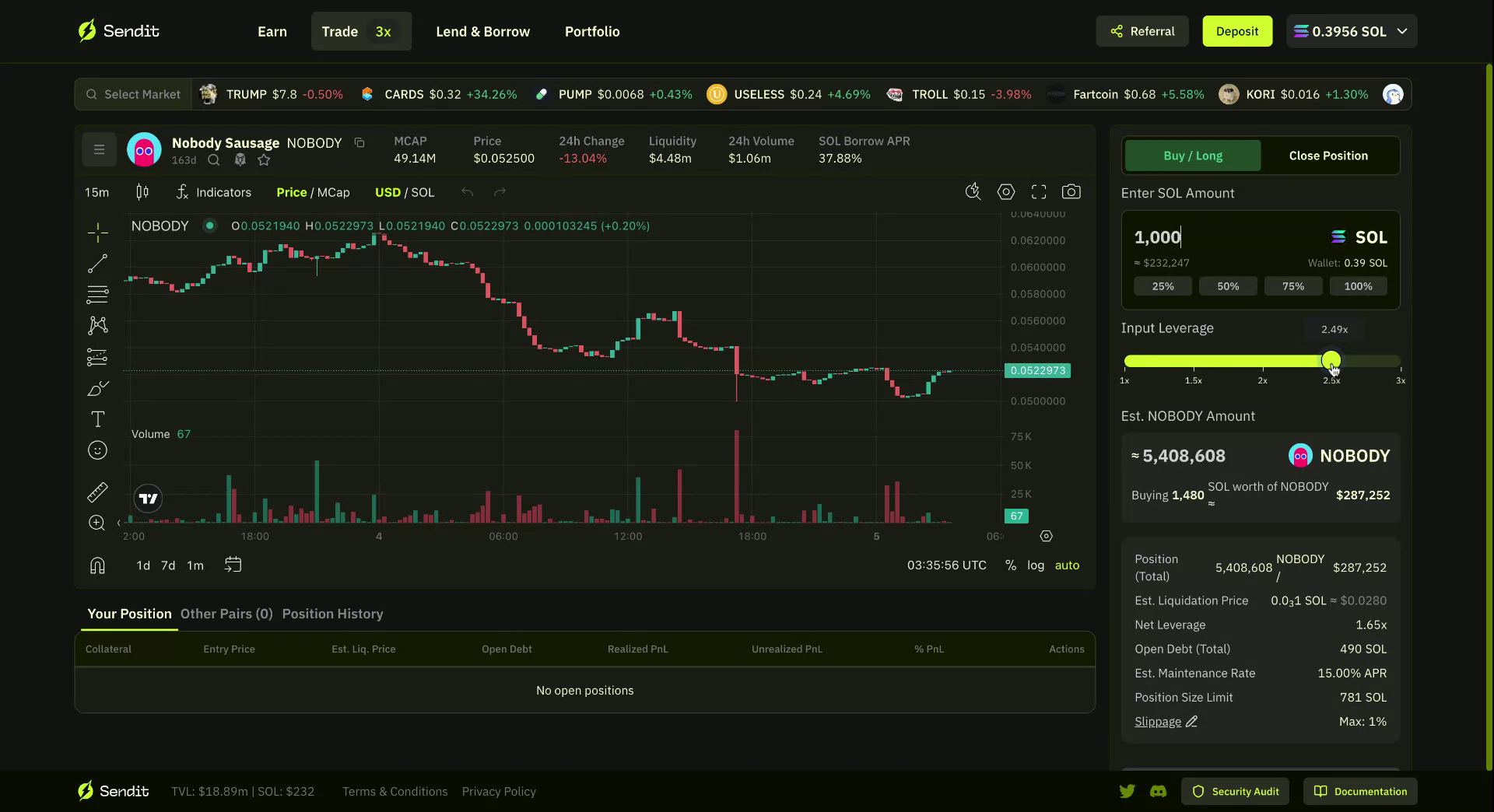
Task: Select the trend line drawing tool
Action: (x=97, y=264)
